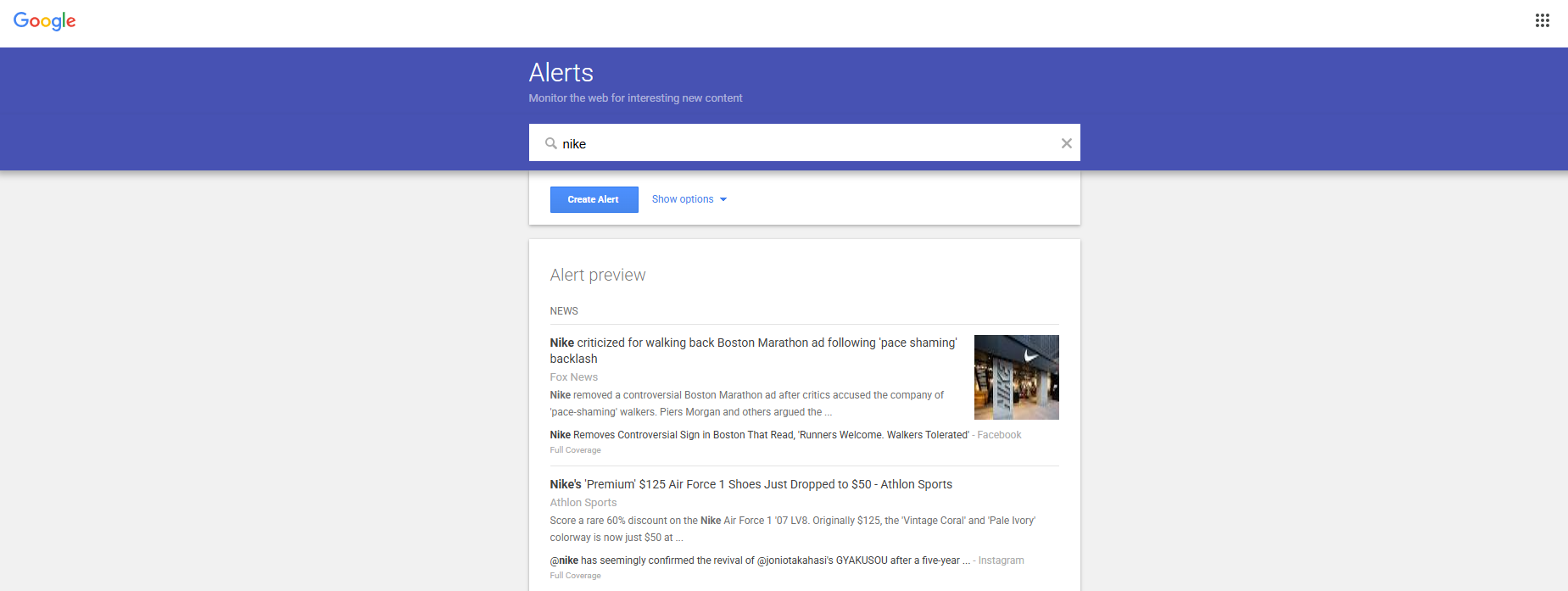Screen dimensions: 1568x591
Task: Click the Fox News article snippet text
Action: pos(746,404)
